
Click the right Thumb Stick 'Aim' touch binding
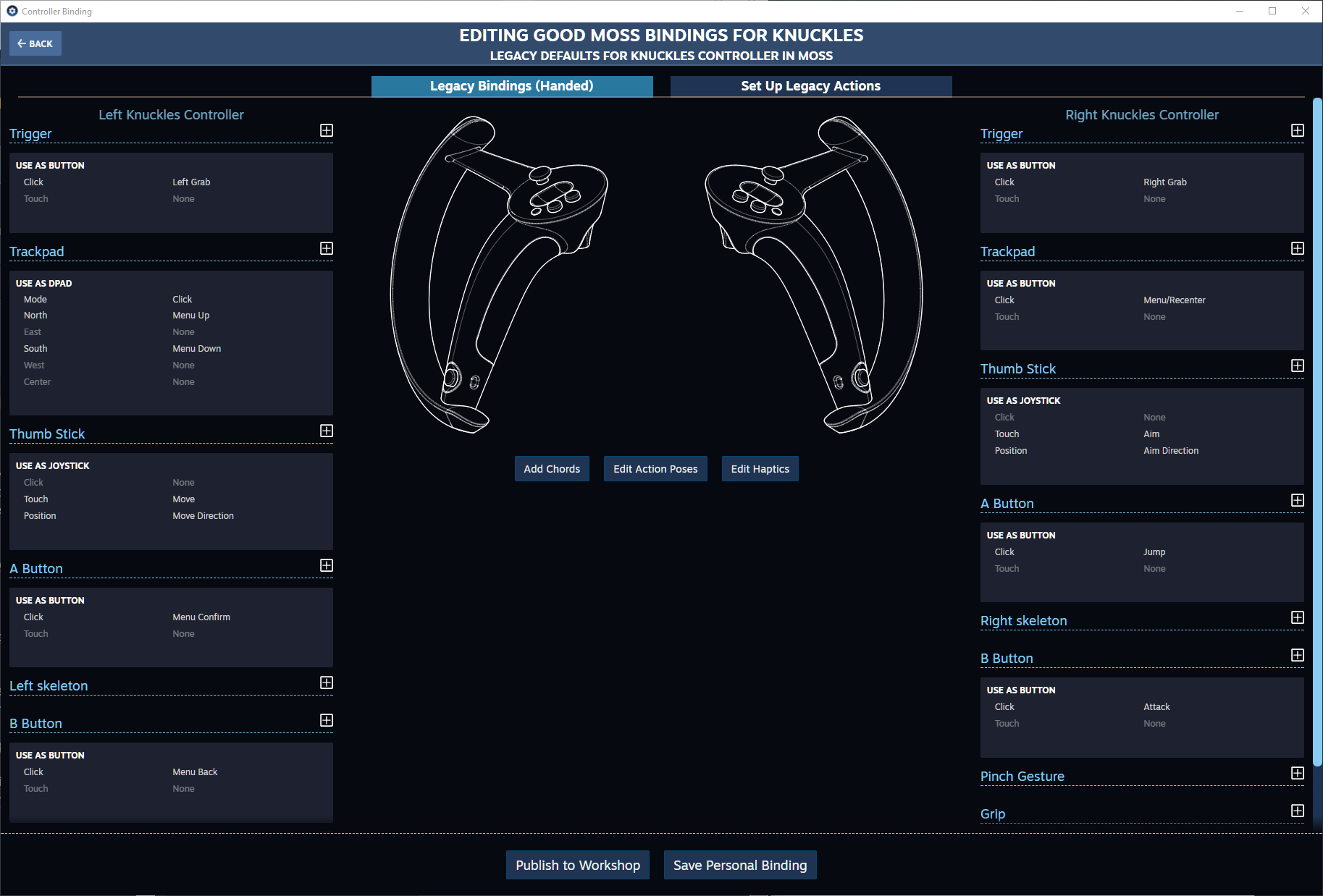pyautogui.click(x=1151, y=434)
